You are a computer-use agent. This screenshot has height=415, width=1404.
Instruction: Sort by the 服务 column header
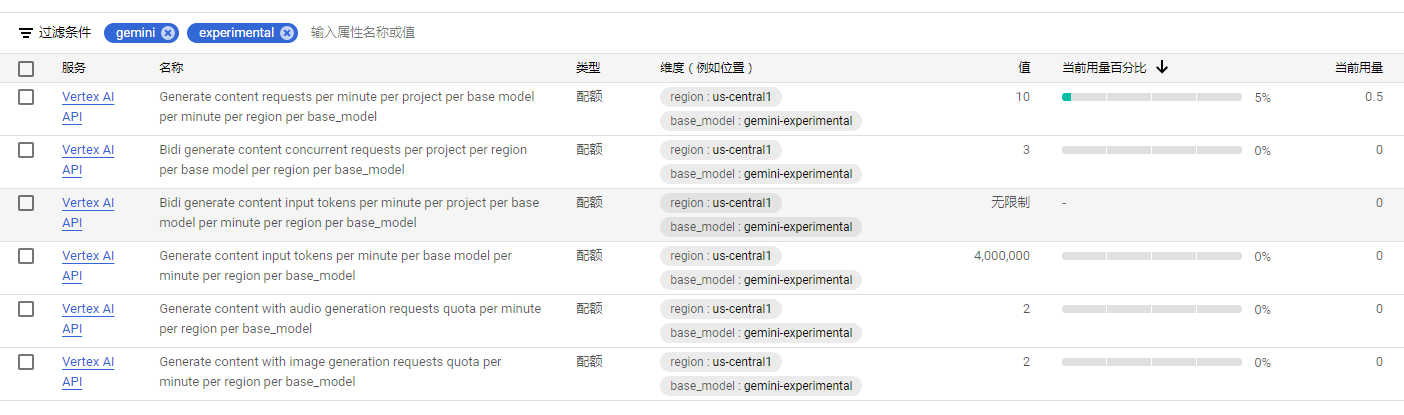(74, 68)
